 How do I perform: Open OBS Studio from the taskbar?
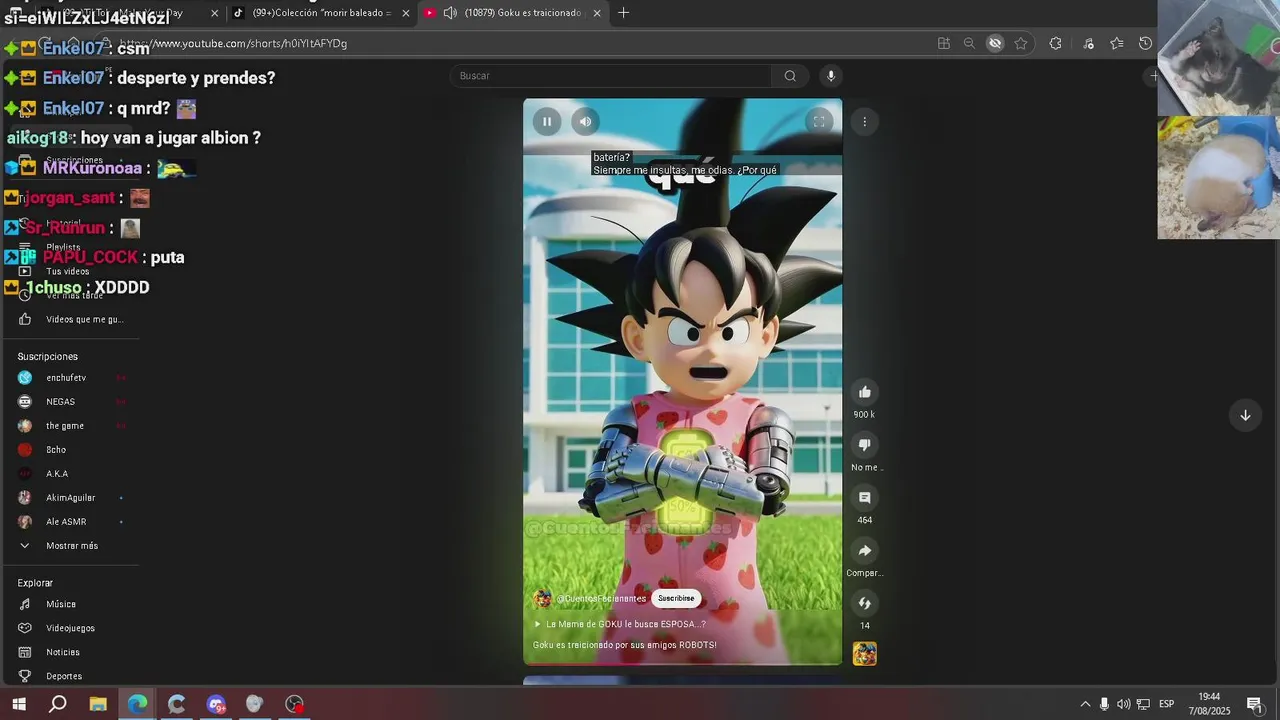pos(294,704)
